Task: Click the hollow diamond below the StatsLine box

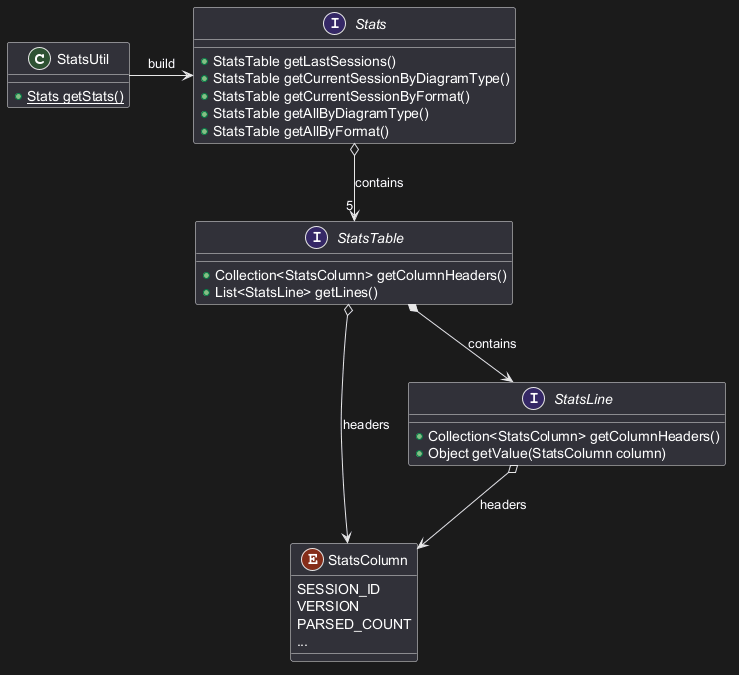Action: tap(512, 471)
